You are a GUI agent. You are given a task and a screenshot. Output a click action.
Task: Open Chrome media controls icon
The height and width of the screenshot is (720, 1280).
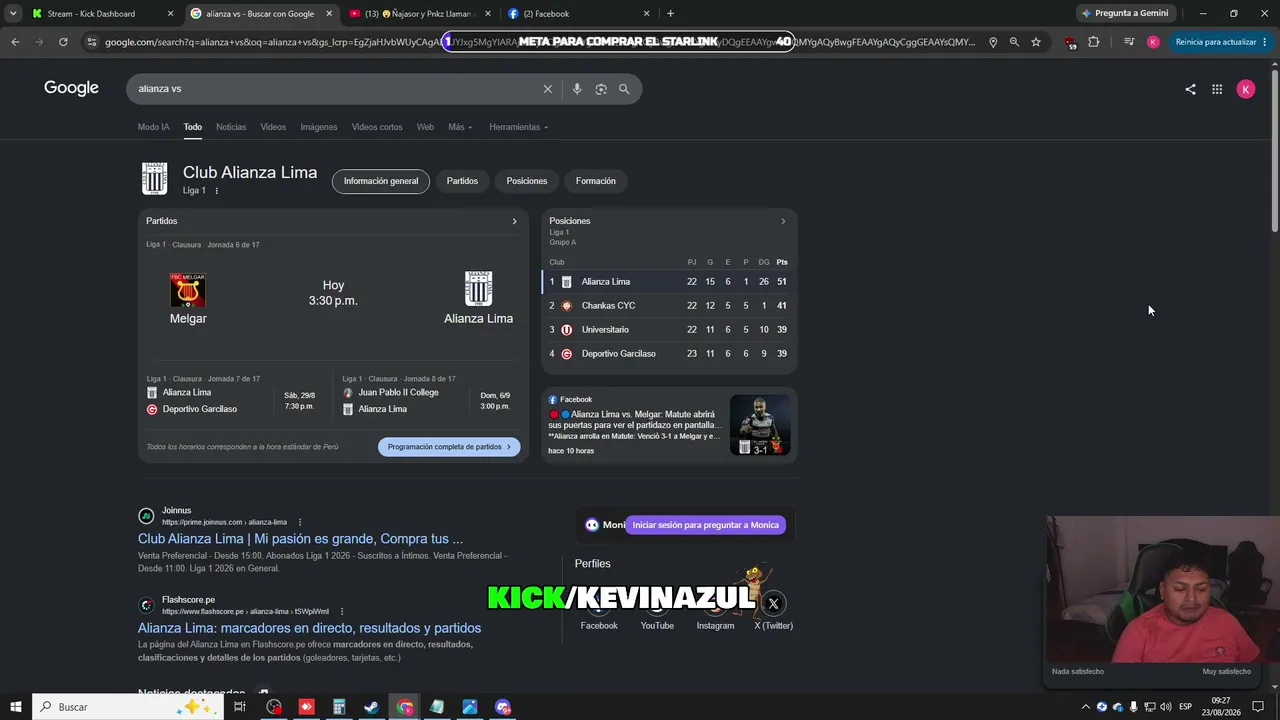[x=1129, y=42]
